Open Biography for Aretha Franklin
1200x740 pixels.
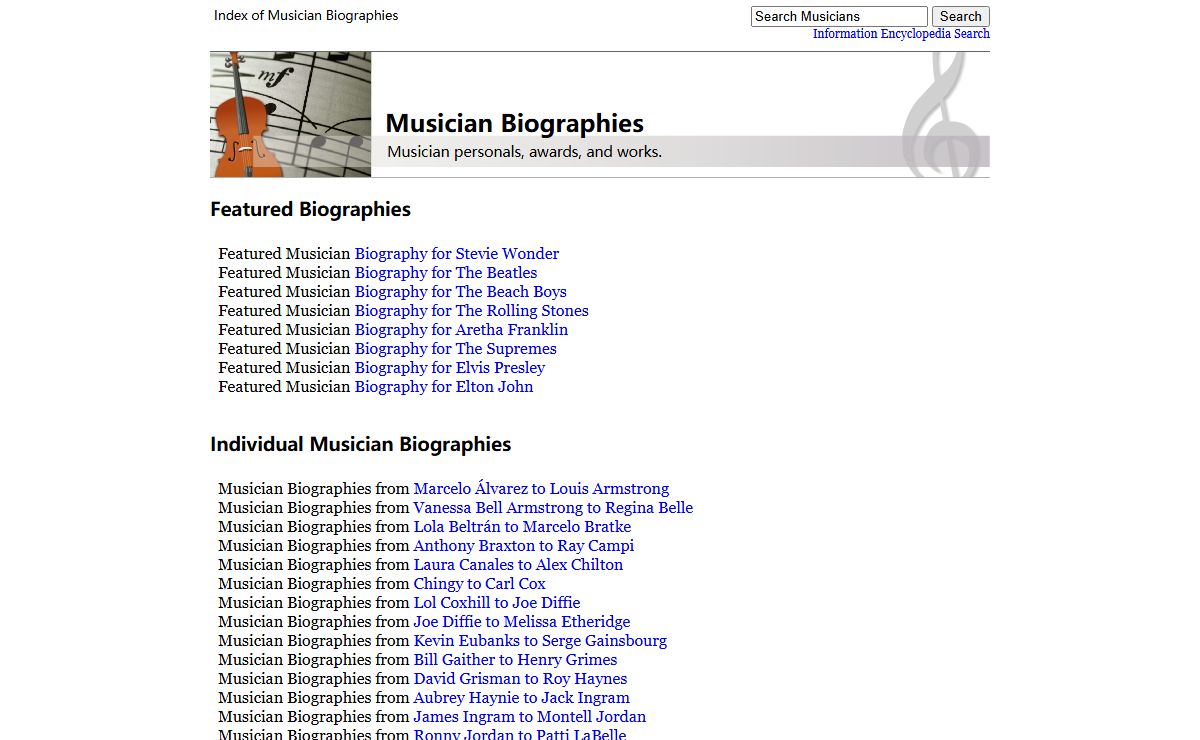461,330
